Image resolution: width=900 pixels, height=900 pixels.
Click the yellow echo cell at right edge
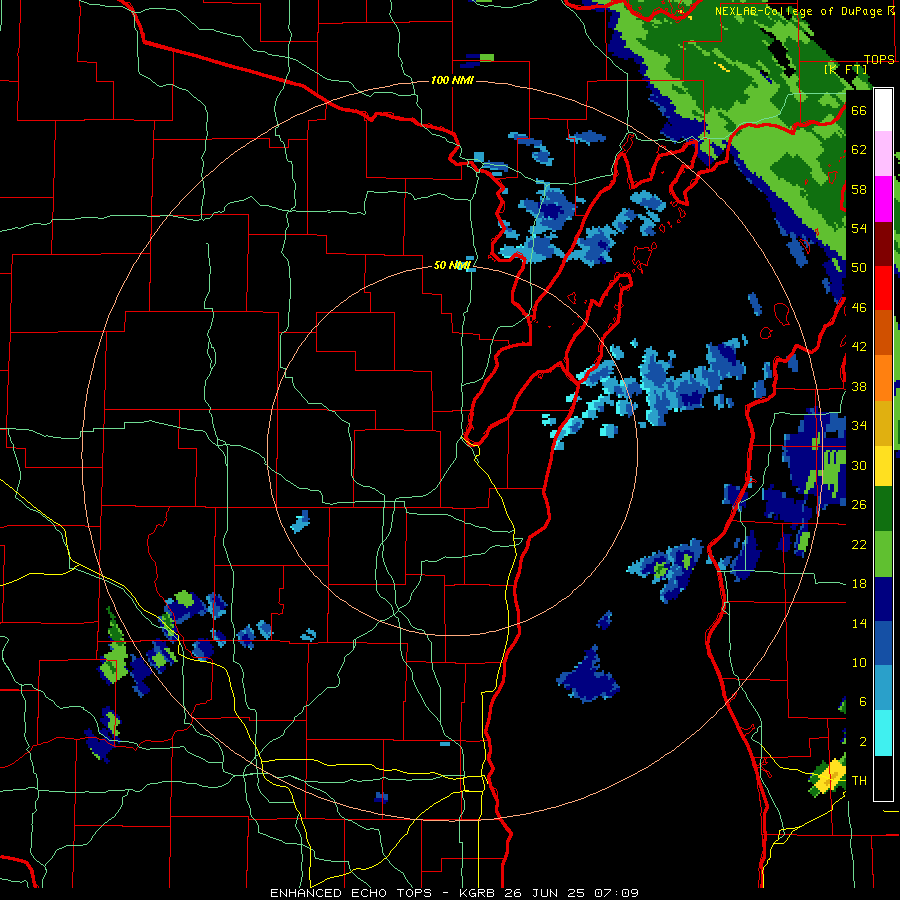(831, 777)
